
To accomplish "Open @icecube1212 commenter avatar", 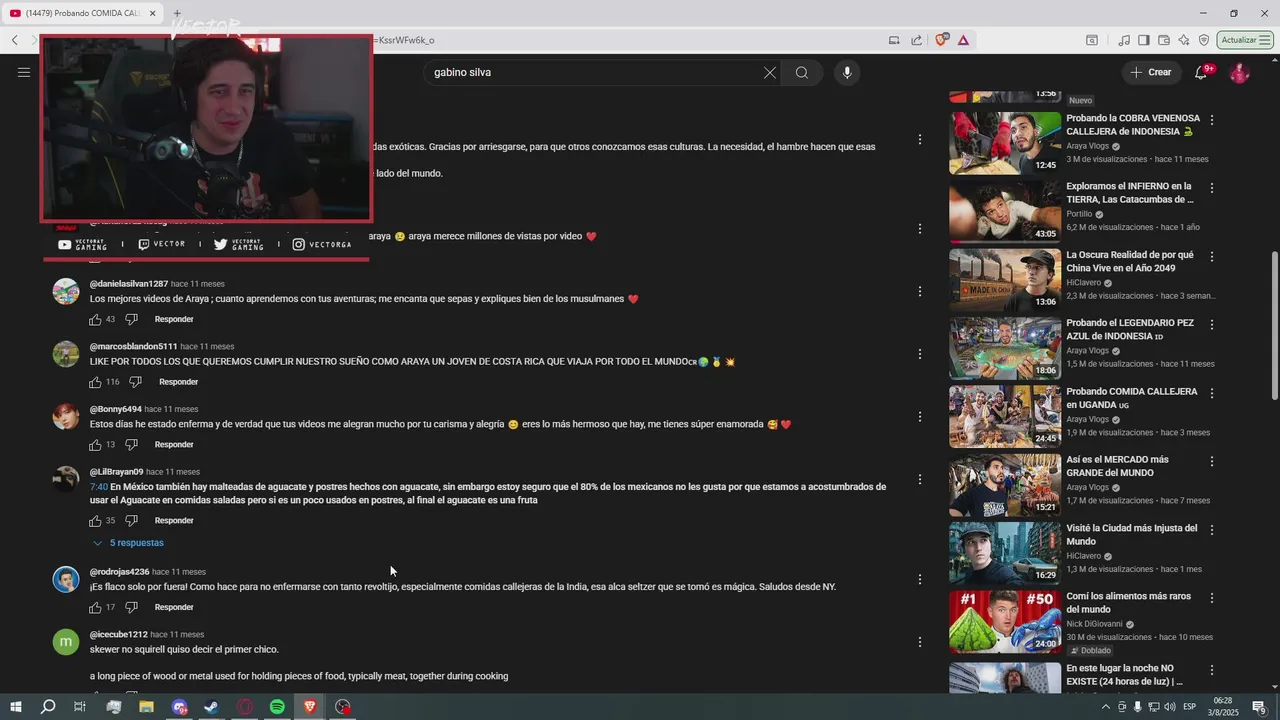I will 66,641.
